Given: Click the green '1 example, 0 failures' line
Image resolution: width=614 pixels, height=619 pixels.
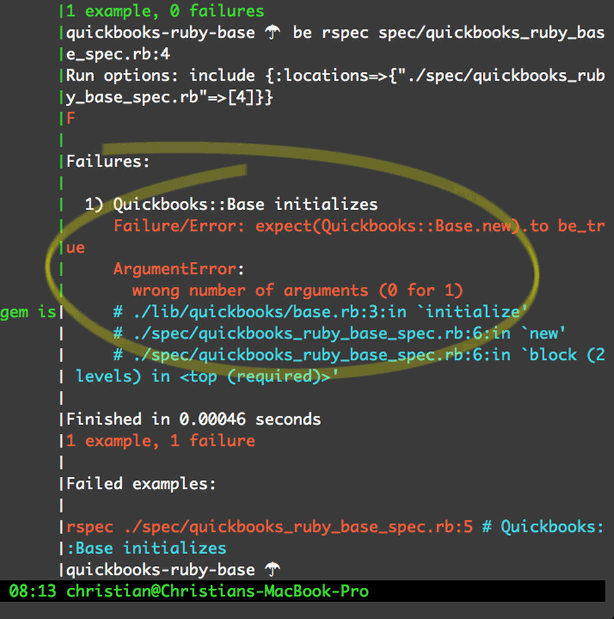Looking at the screenshot, I should 165,11.
